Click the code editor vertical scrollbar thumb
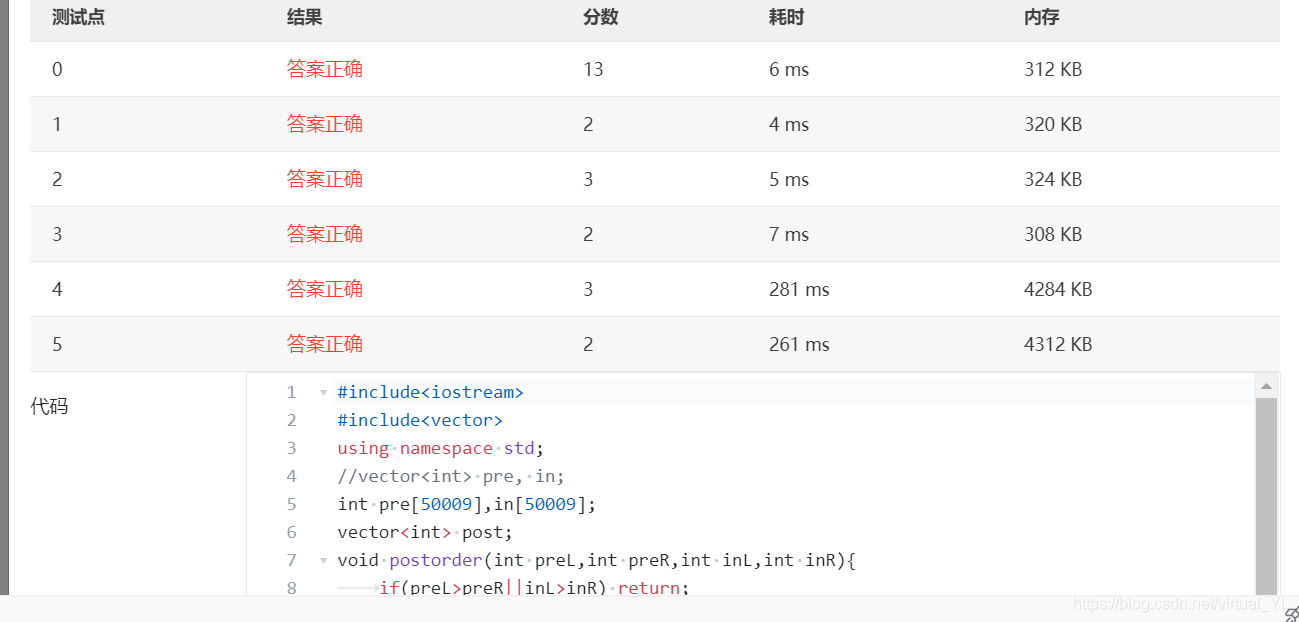1299x622 pixels. [1266, 495]
